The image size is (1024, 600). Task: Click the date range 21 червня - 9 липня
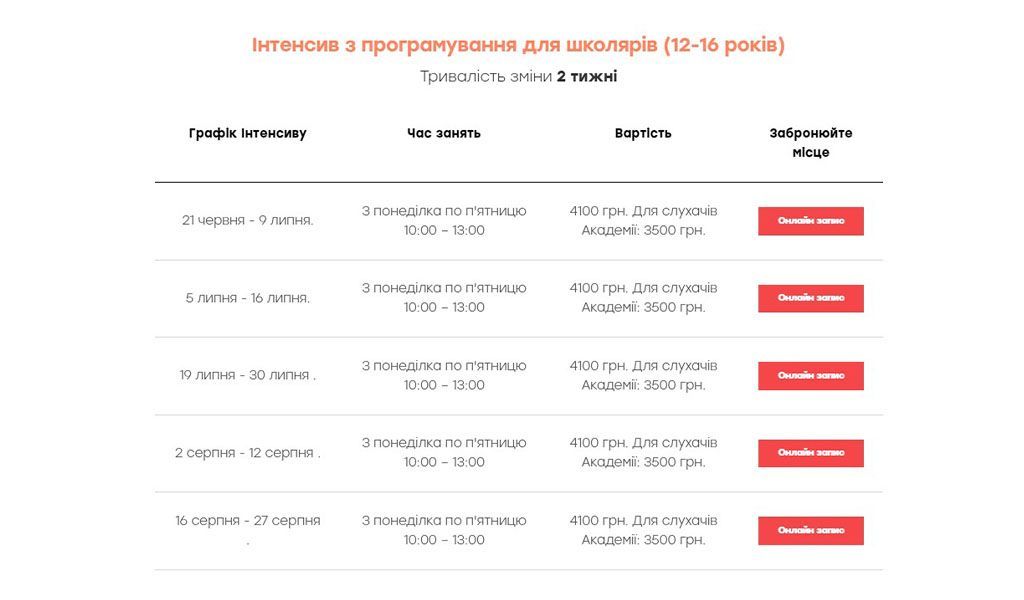[x=250, y=220]
